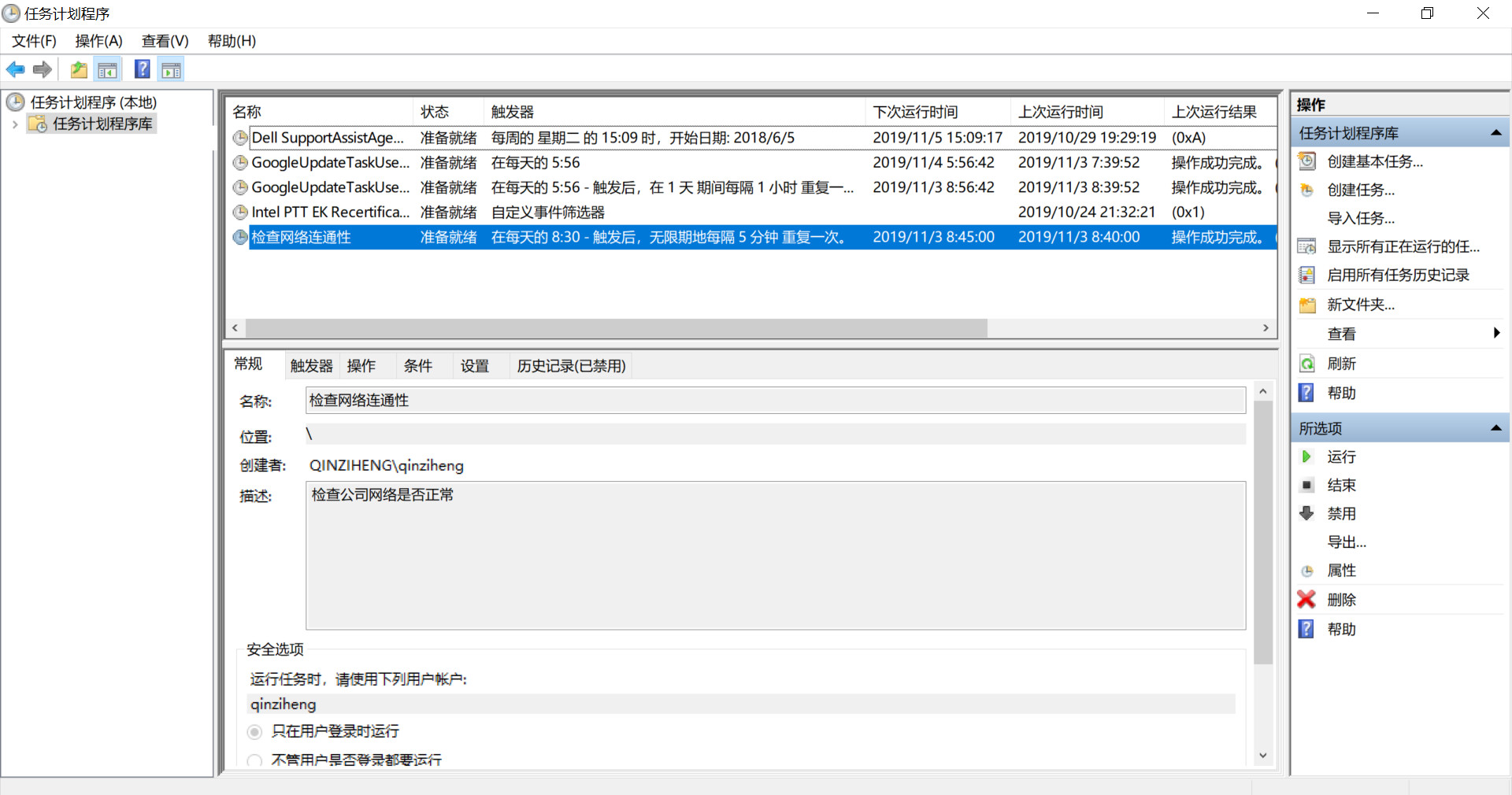Click the green 运行 play icon
This screenshot has height=795, width=1512.
(1306, 457)
